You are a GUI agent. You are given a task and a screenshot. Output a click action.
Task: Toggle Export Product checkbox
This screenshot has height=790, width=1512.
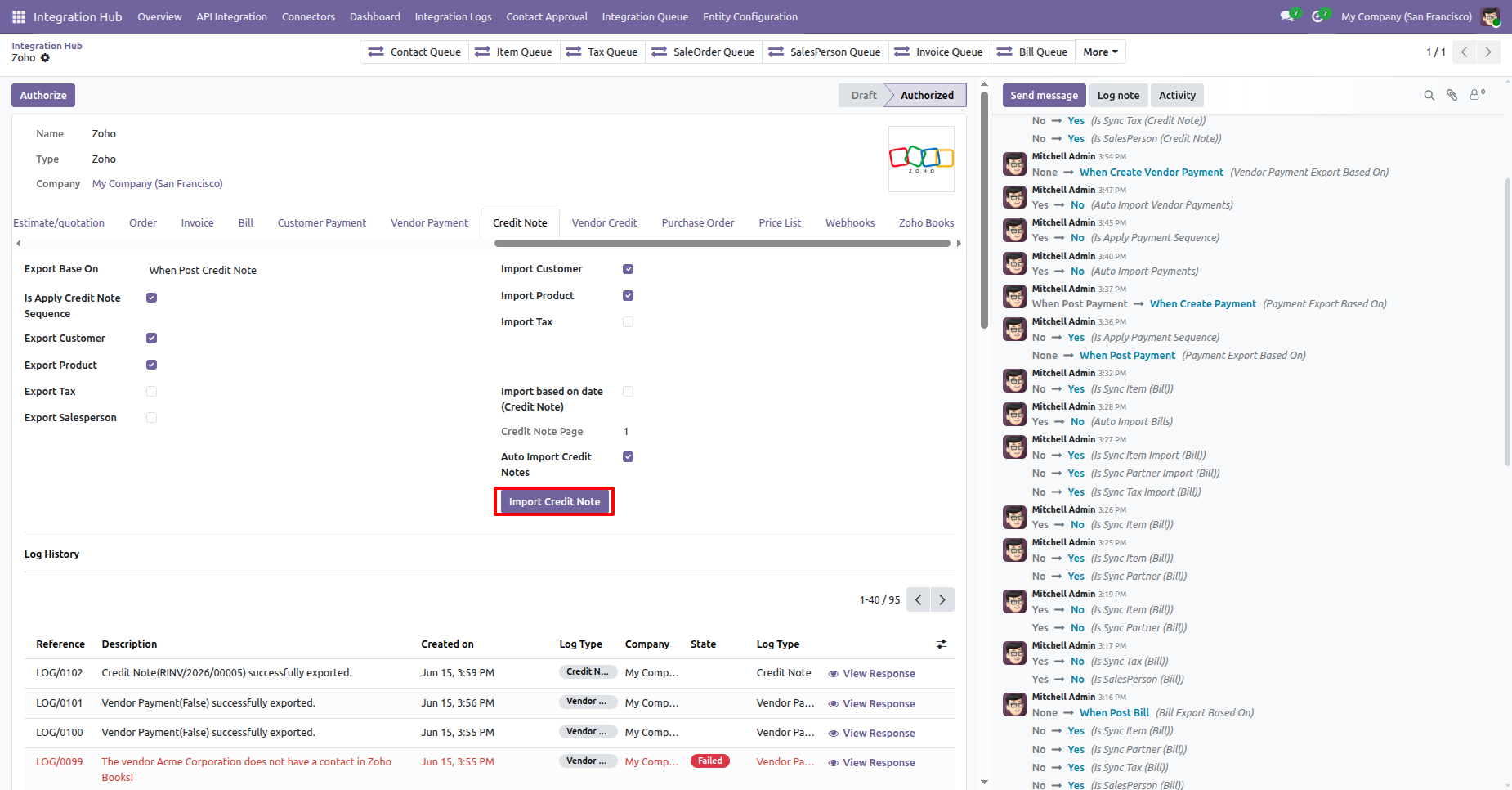[151, 365]
